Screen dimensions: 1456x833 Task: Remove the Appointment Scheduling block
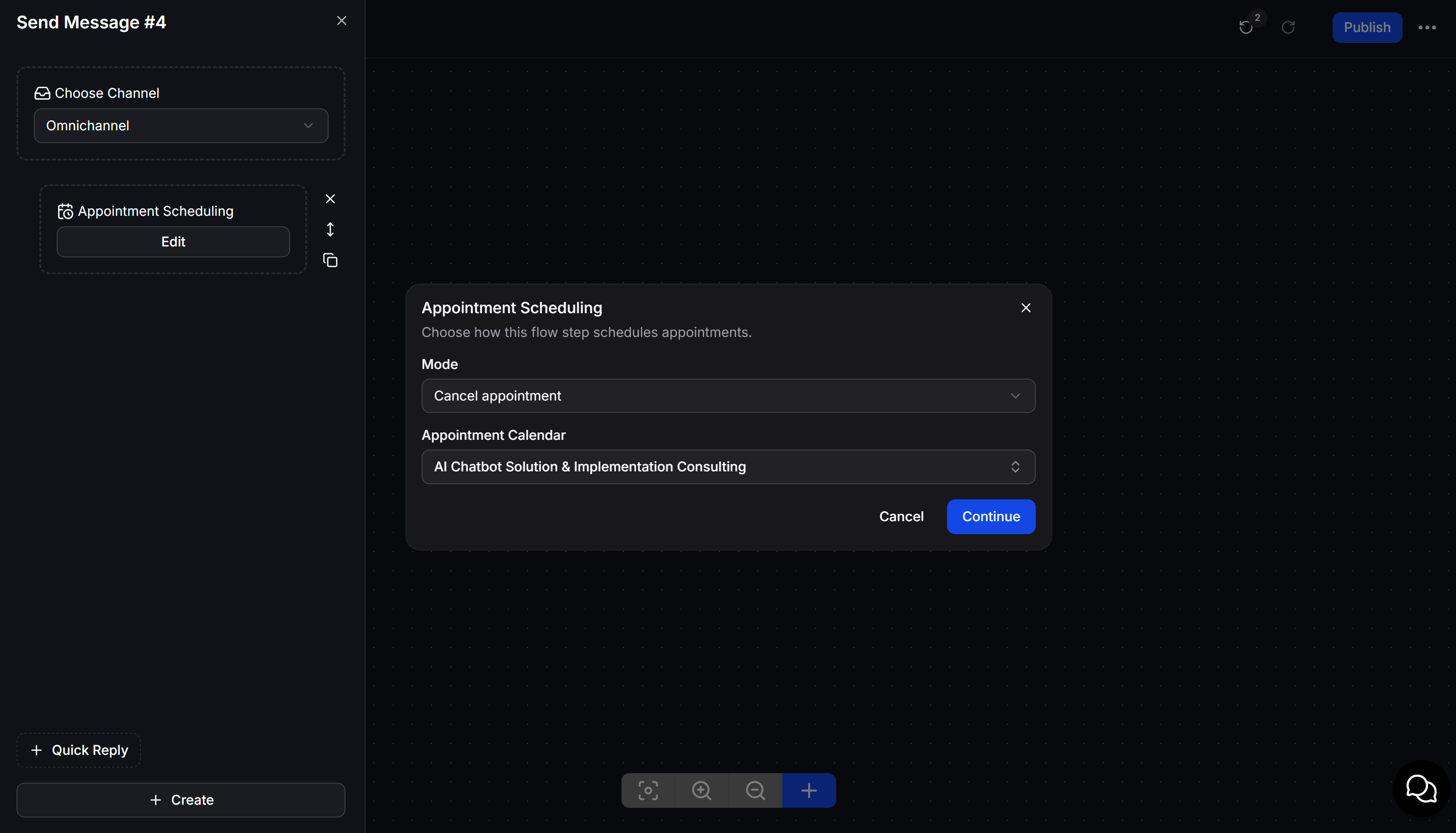(330, 199)
